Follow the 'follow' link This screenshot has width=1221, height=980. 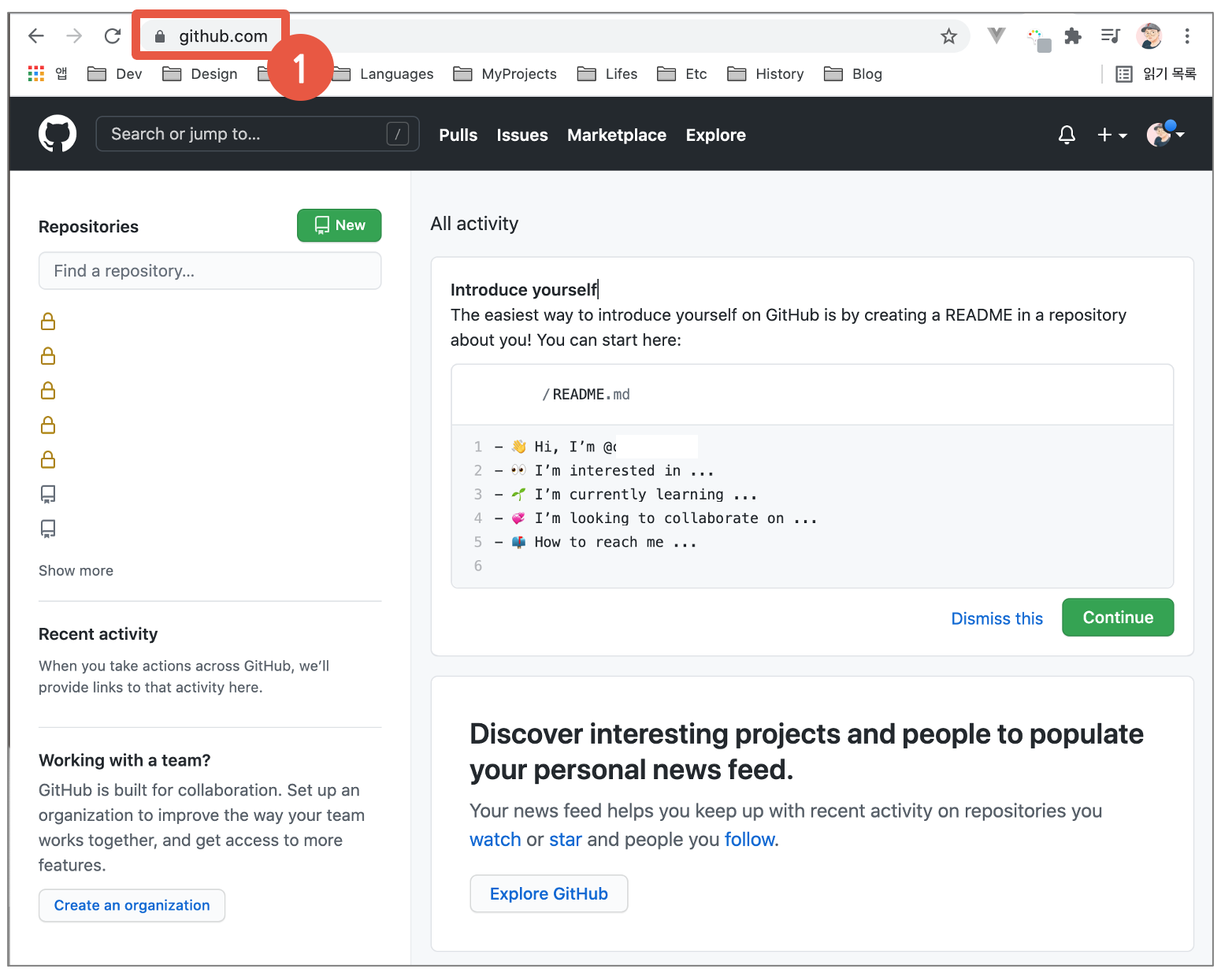750,840
